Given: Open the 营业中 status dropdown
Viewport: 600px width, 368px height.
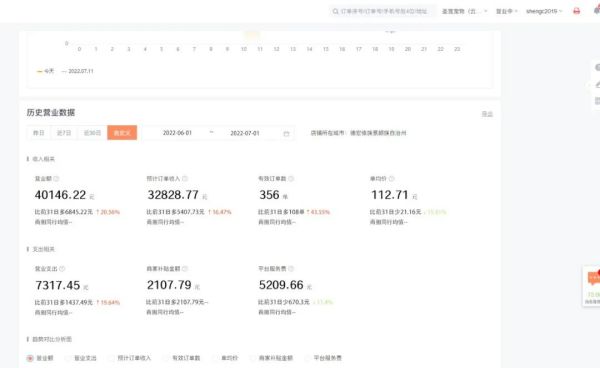Looking at the screenshot, I should 507,11.
